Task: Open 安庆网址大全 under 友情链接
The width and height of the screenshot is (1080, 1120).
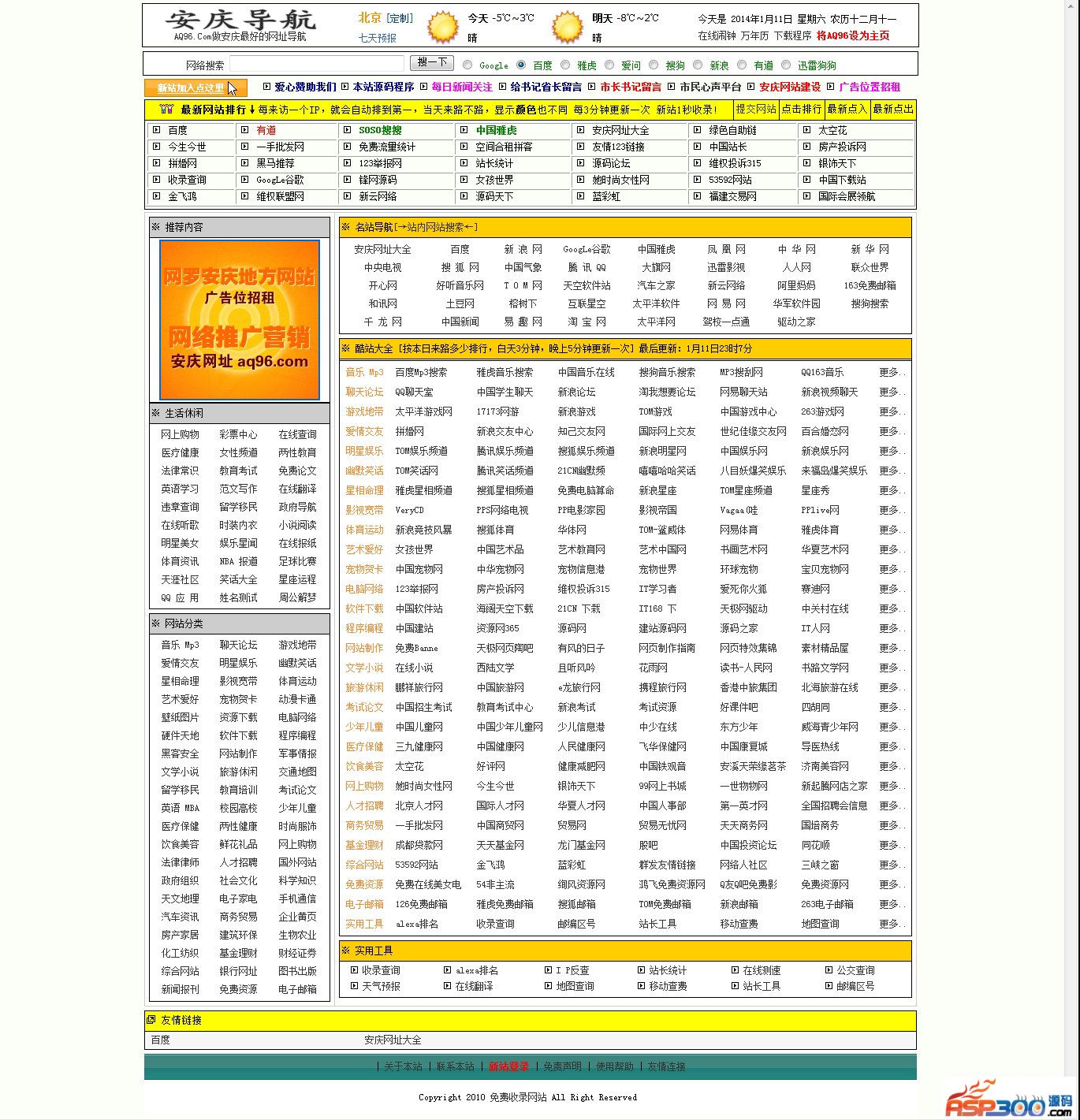Action: pos(393,1040)
